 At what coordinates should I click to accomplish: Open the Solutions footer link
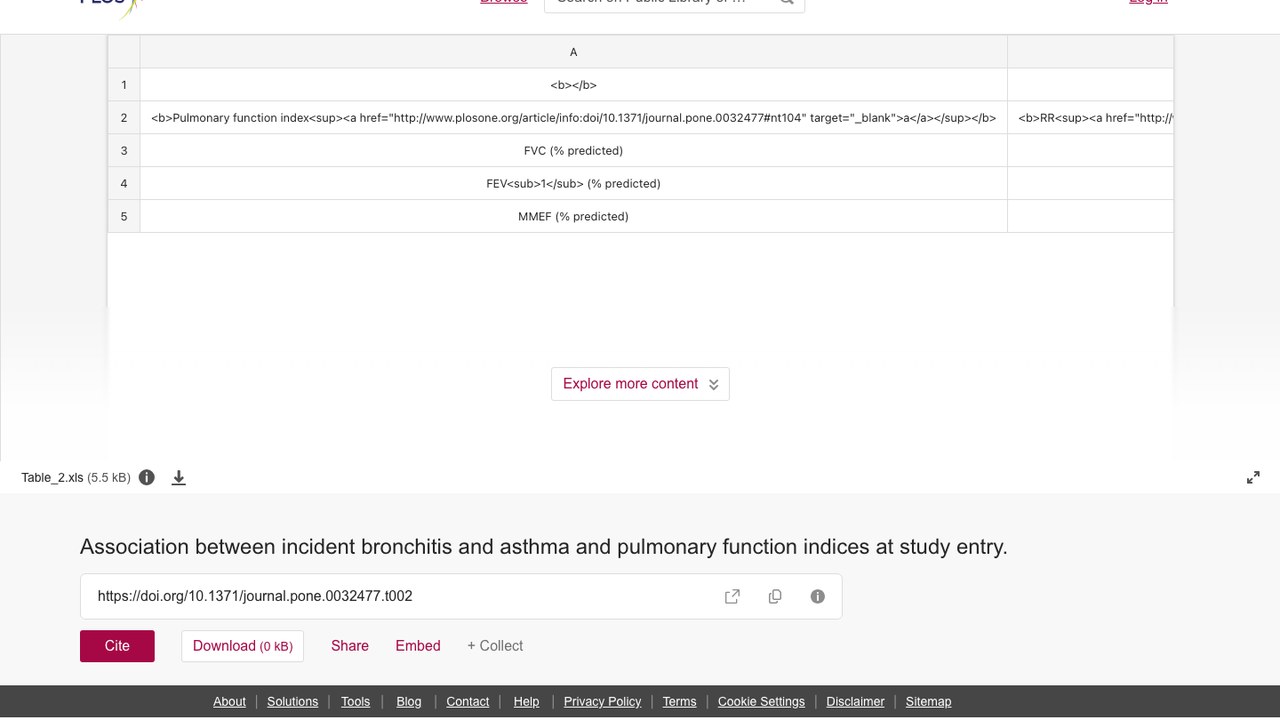292,702
